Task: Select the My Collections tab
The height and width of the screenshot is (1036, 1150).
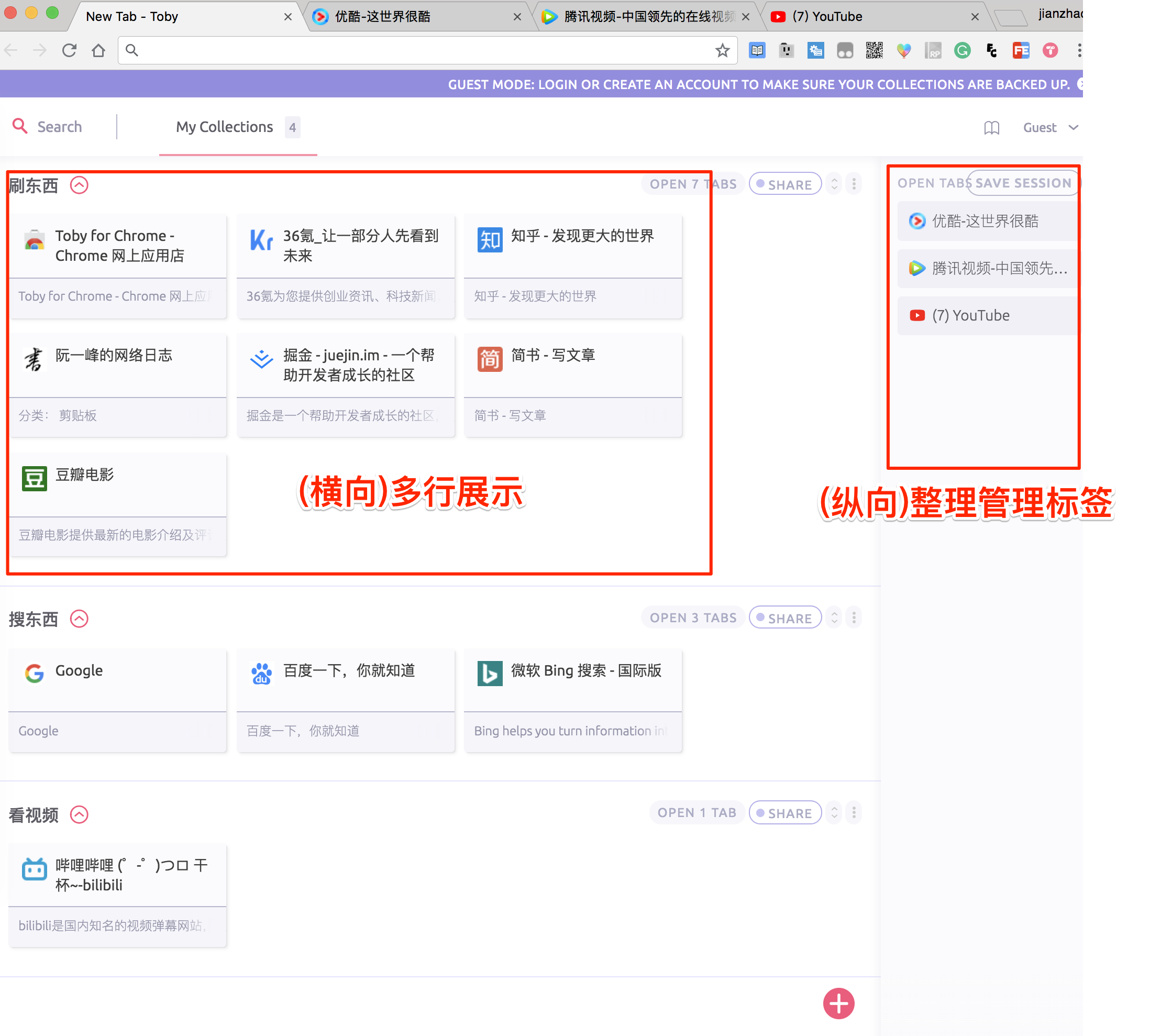Action: [x=225, y=127]
